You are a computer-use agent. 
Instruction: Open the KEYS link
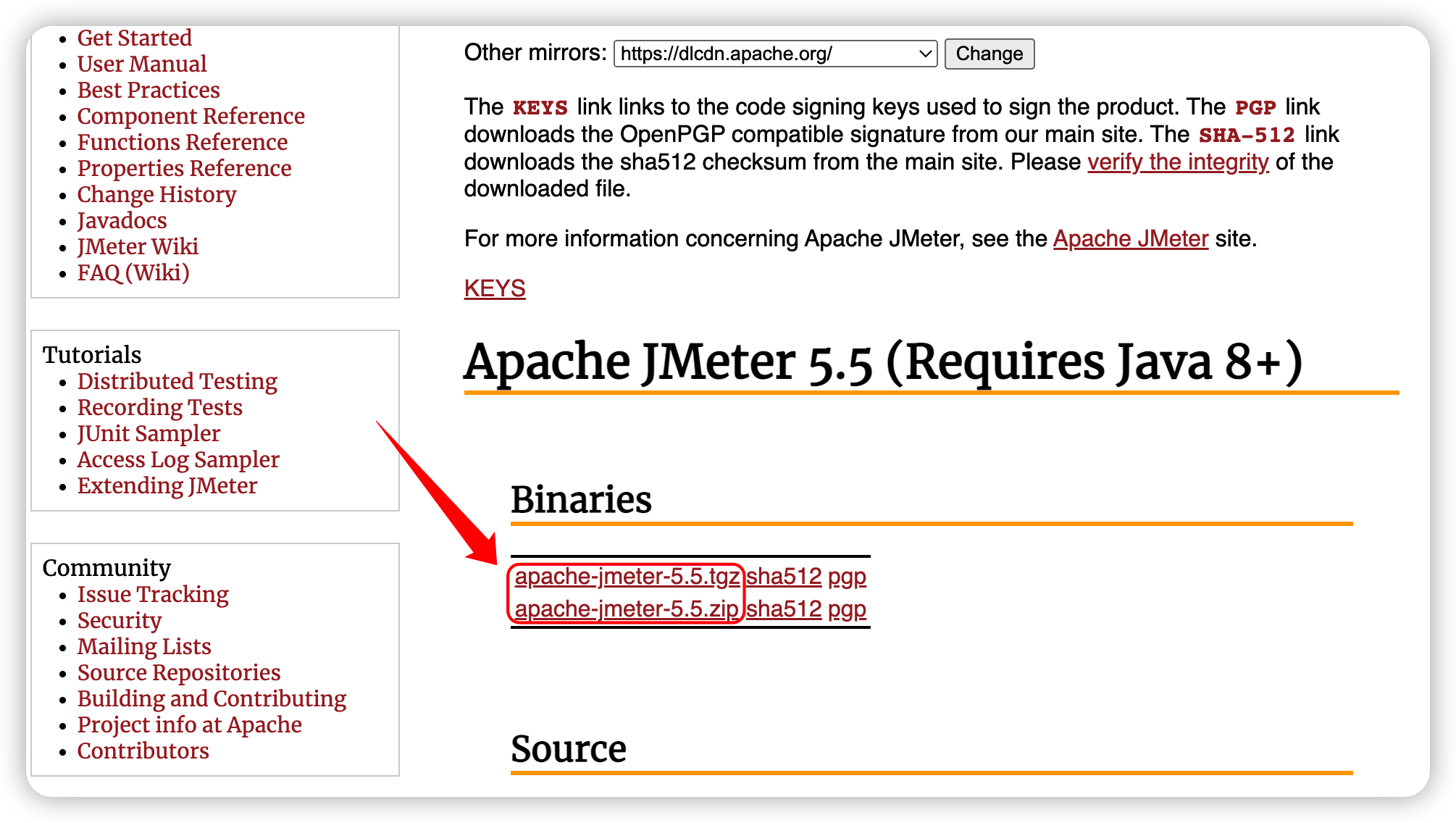495,288
